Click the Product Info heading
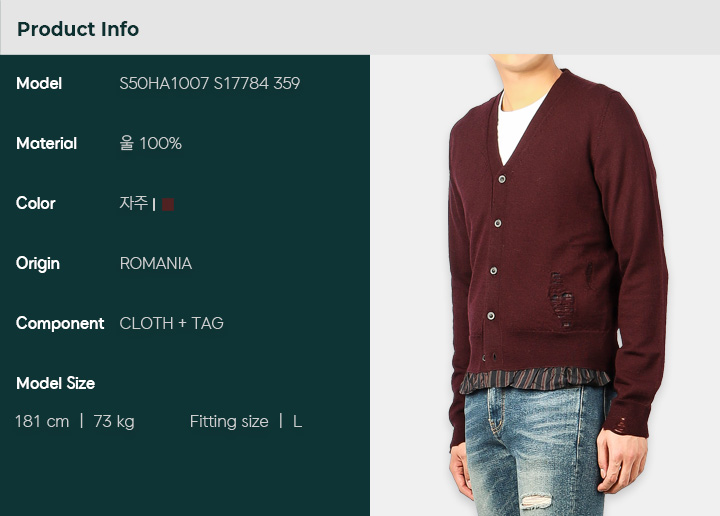Viewport: 720px width, 516px height. click(78, 29)
